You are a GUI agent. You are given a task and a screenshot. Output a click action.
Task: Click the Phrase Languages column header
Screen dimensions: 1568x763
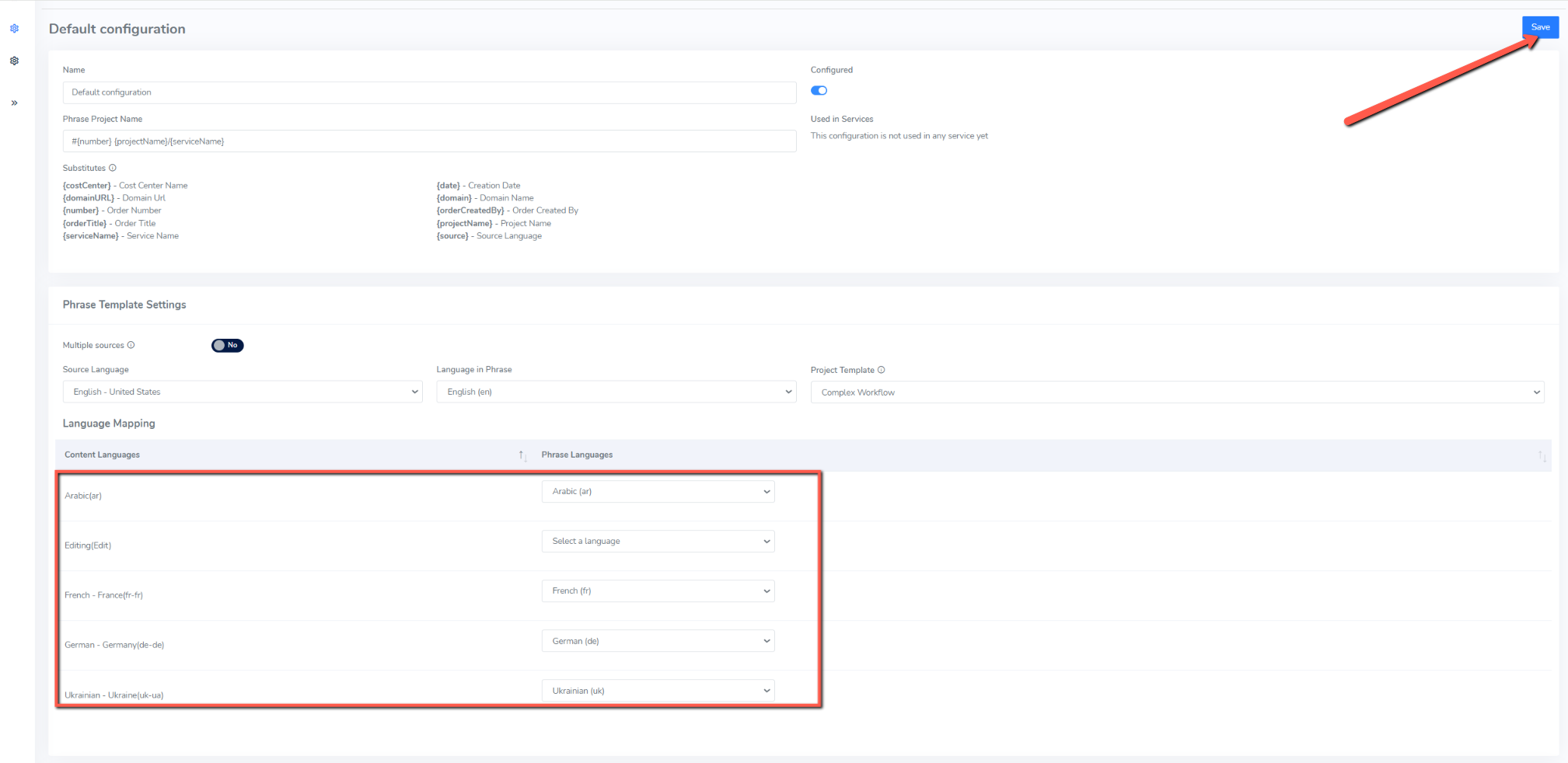click(577, 455)
